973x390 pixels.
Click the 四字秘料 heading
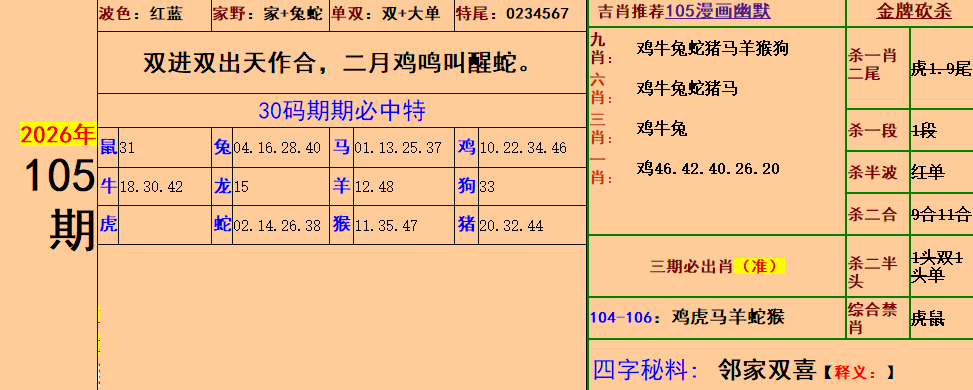tap(647, 370)
